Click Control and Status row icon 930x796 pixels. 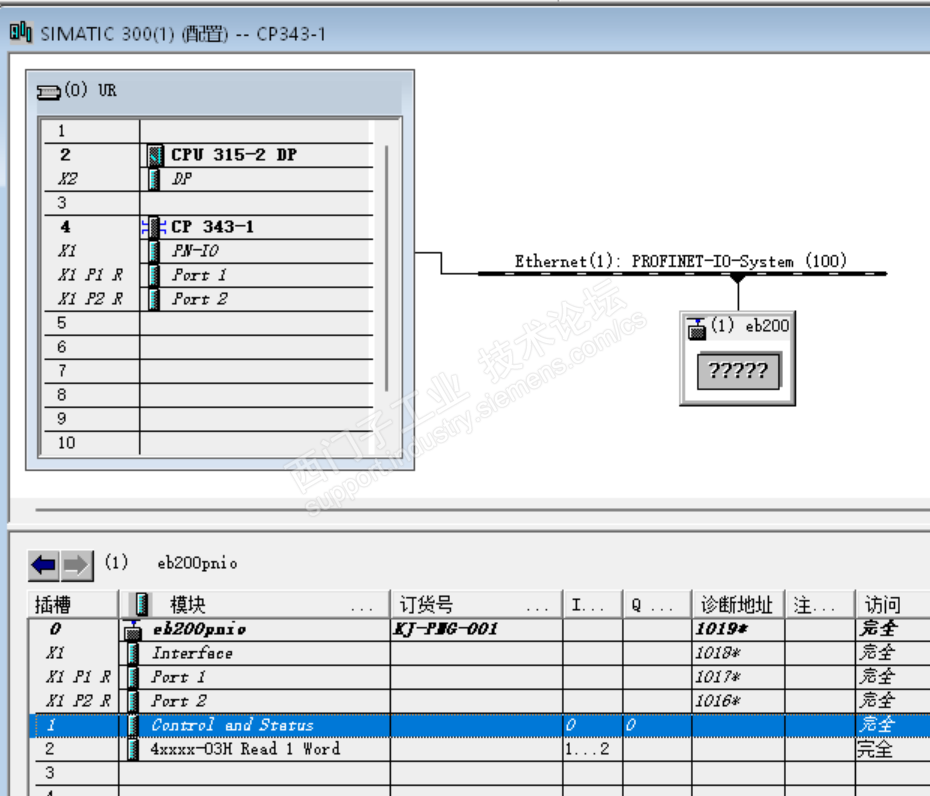click(133, 725)
